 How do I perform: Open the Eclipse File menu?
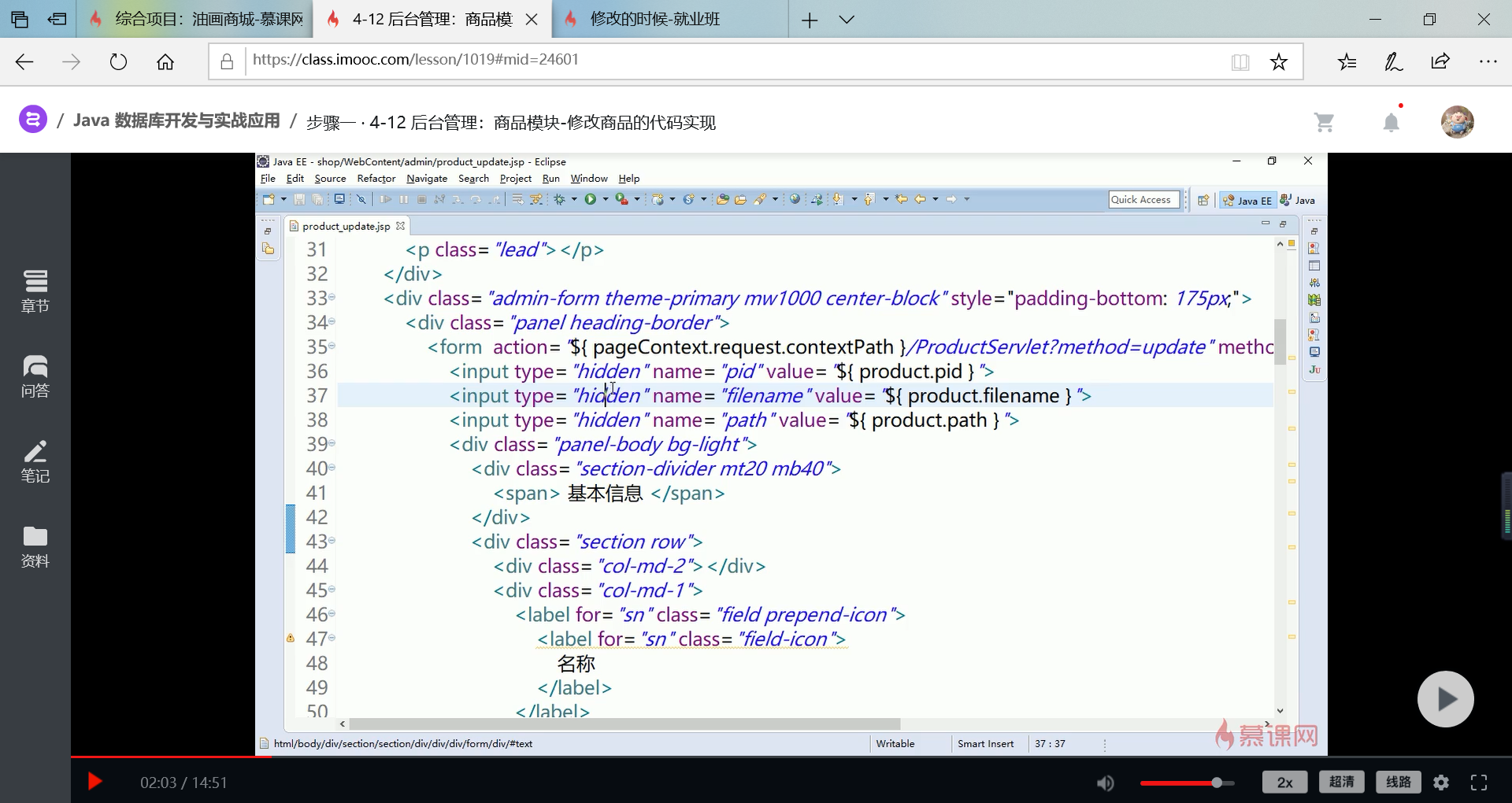tap(268, 179)
